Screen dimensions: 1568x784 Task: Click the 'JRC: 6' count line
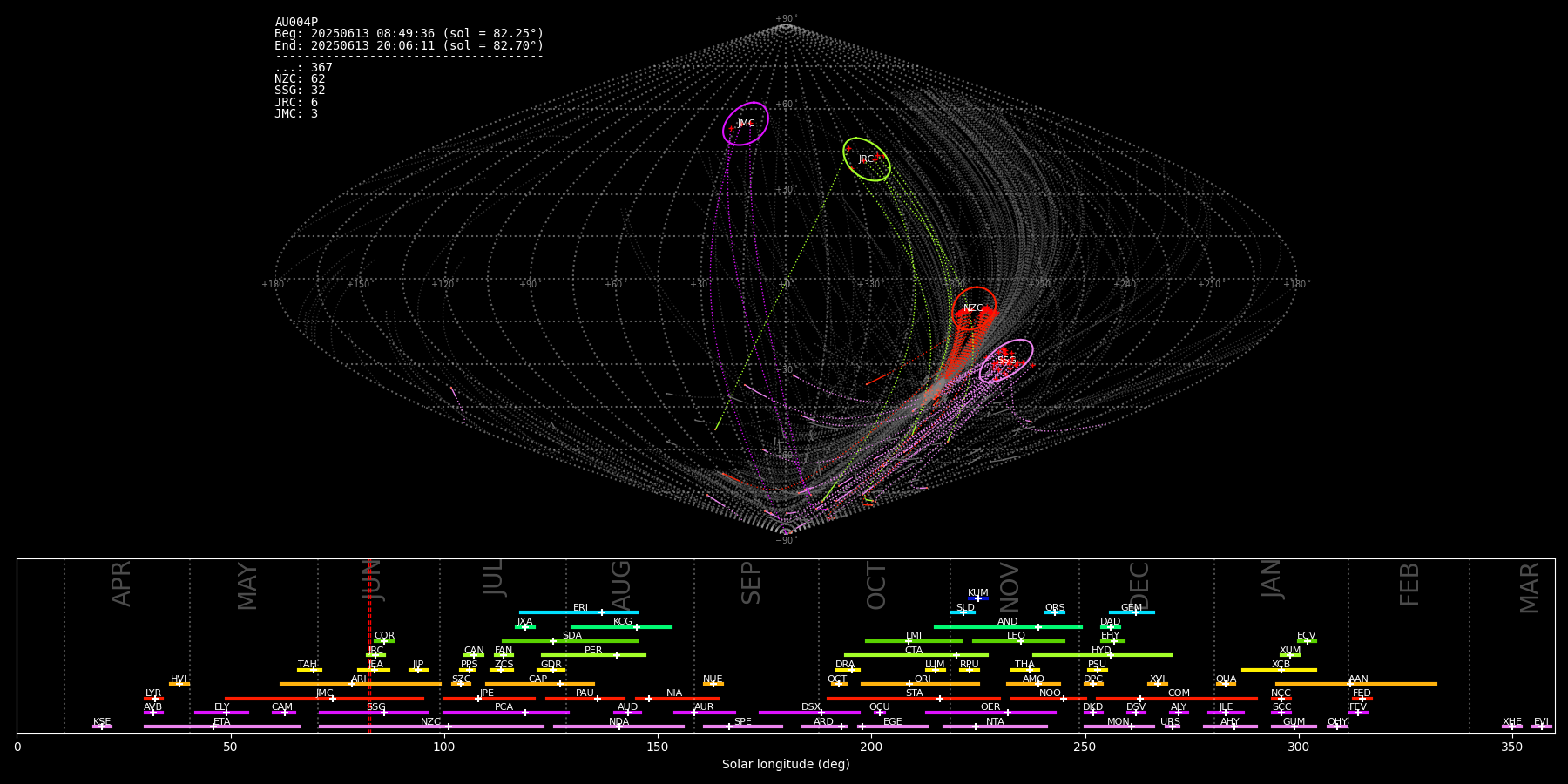point(296,103)
